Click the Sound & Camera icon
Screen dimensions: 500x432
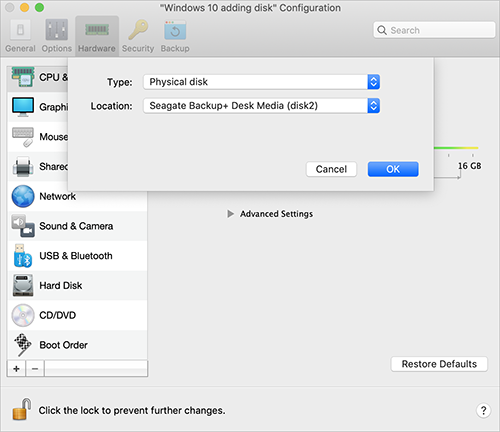pos(23,226)
